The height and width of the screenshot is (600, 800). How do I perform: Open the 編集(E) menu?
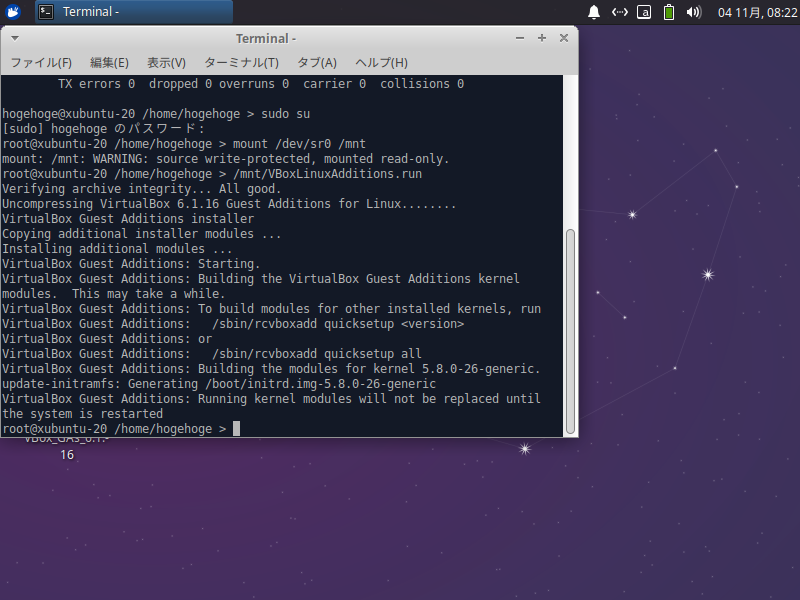click(x=109, y=63)
